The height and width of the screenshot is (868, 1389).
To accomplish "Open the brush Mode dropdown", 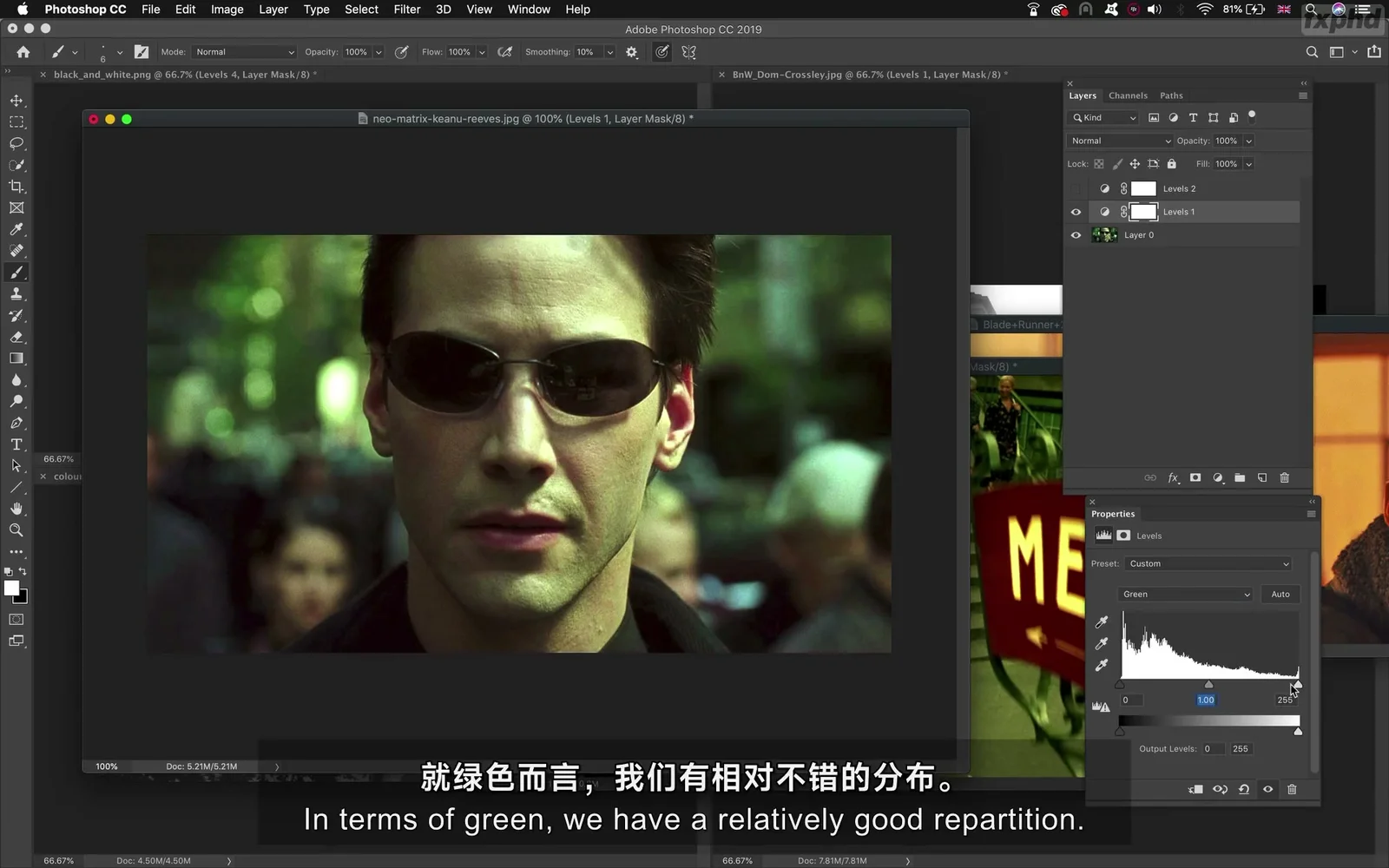I will tap(244, 52).
